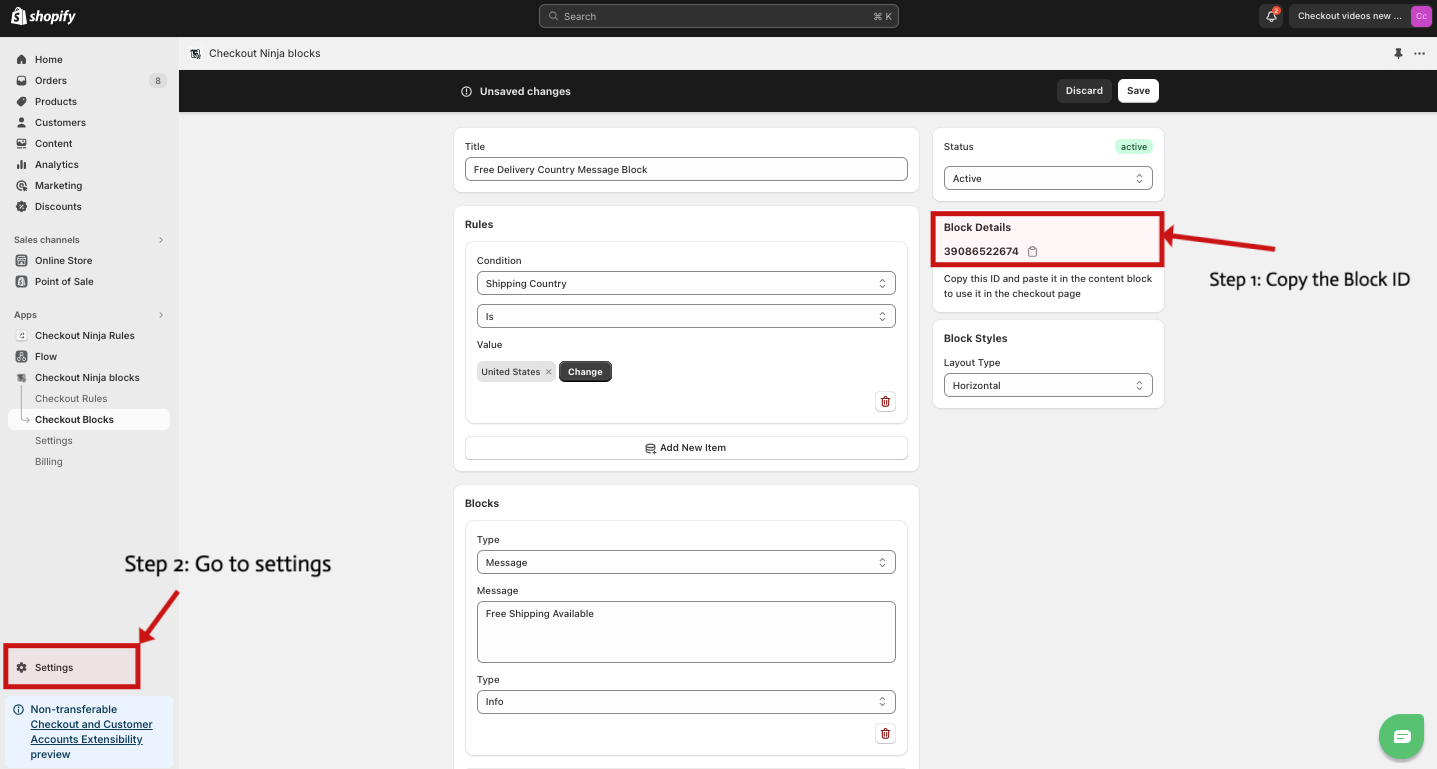Screen dimensions: 1437x769
Task: Click the Analytics bar chart icon
Action: click(x=21, y=165)
